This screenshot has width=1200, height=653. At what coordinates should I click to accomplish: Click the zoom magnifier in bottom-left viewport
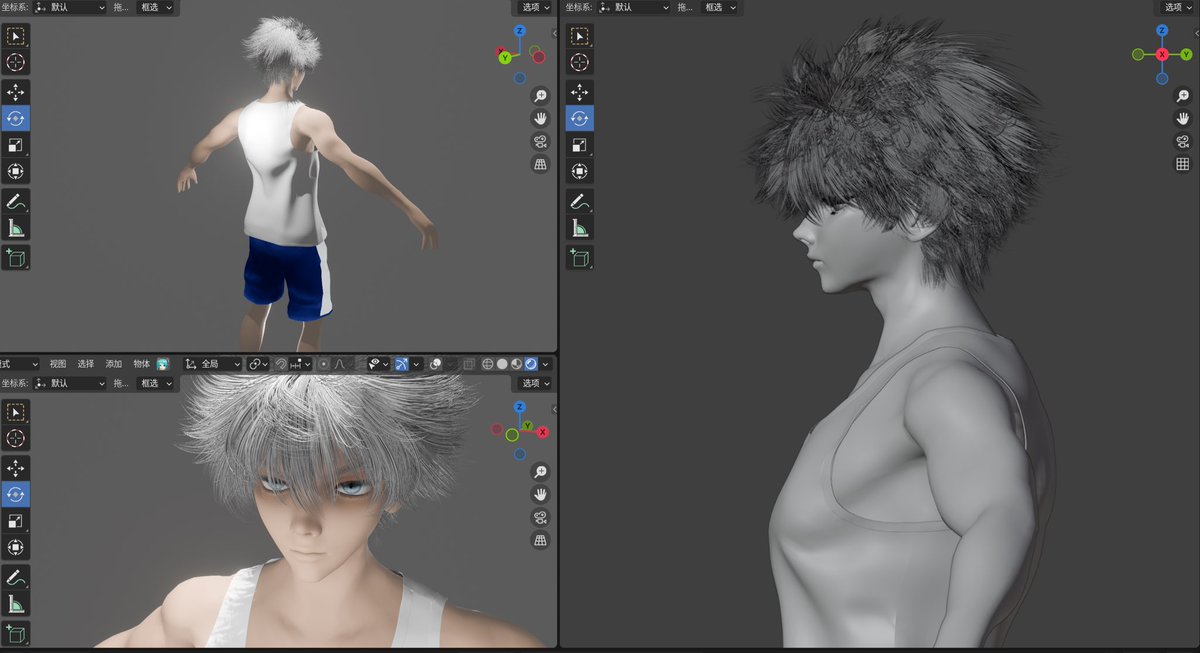[x=540, y=472]
